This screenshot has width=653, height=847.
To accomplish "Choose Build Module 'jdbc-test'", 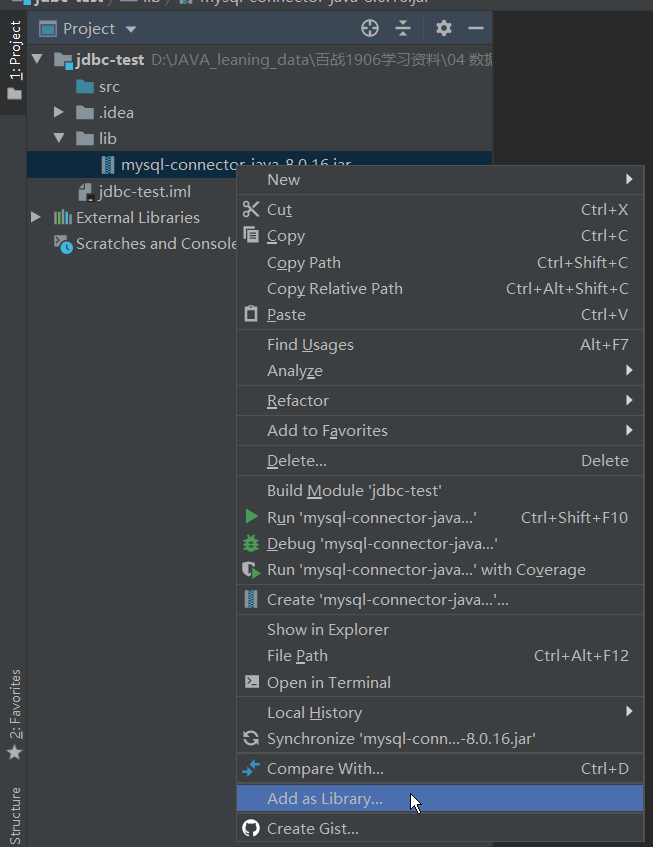I will pyautogui.click(x=440, y=490).
